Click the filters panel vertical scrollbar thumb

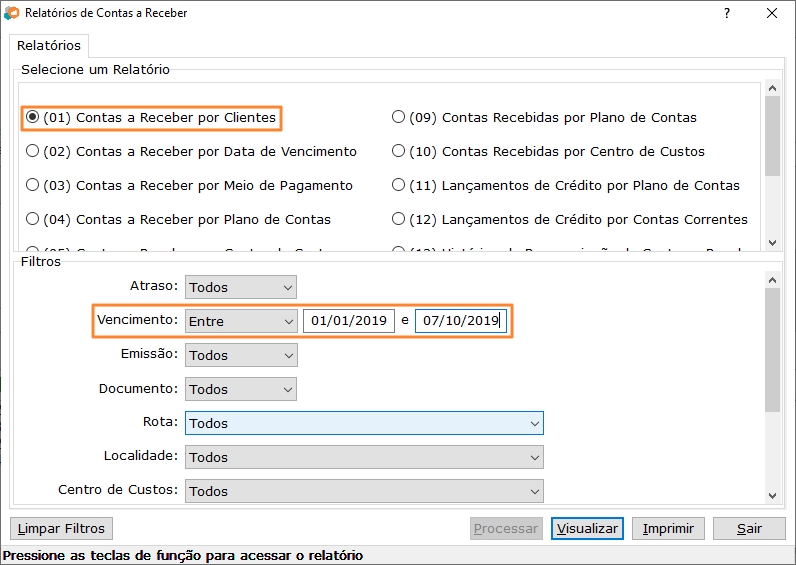click(772, 350)
